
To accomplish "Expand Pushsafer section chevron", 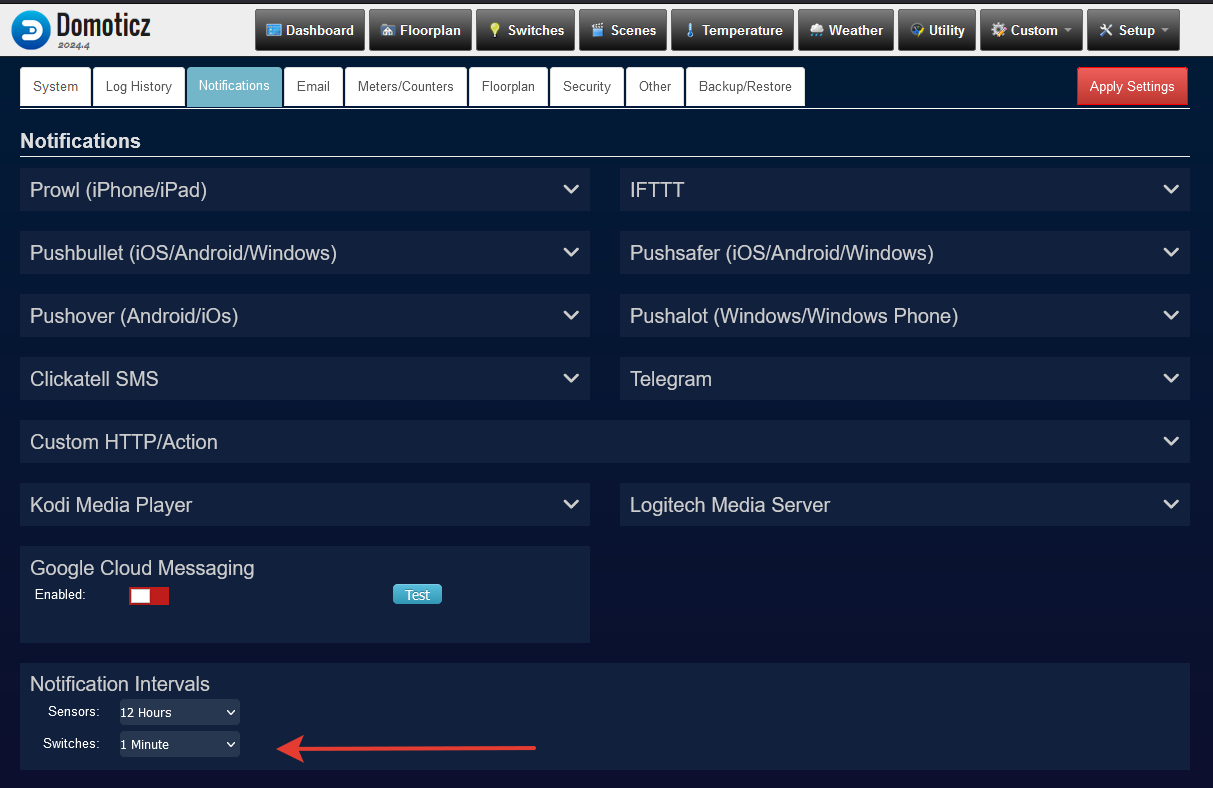I will (x=1171, y=252).
